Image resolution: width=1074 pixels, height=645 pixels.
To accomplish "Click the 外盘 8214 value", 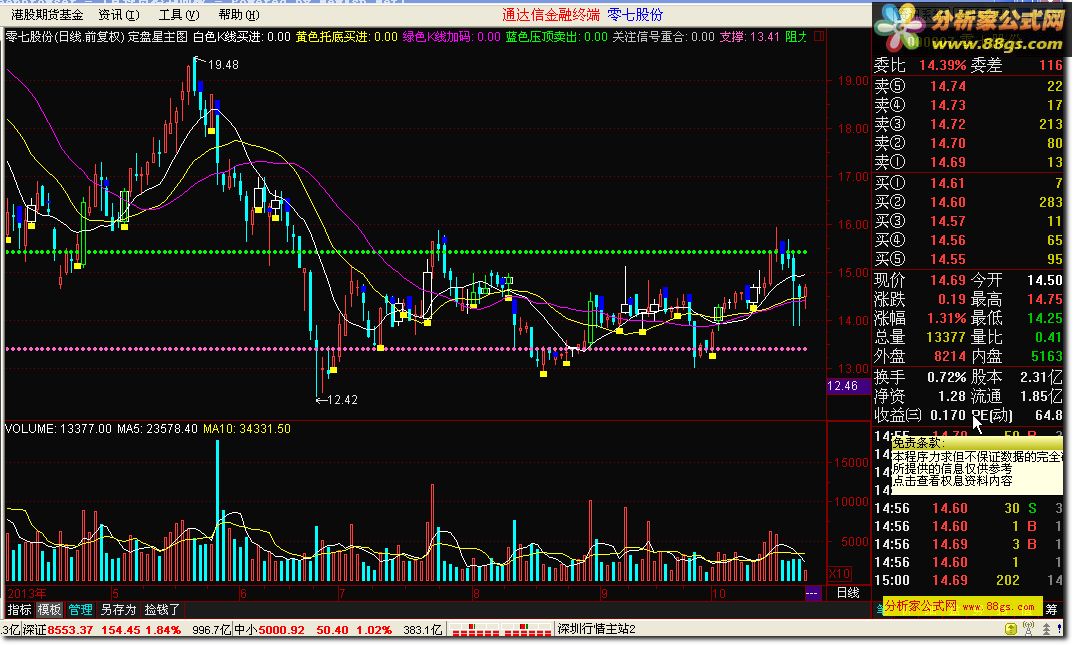I will pyautogui.click(x=950, y=357).
